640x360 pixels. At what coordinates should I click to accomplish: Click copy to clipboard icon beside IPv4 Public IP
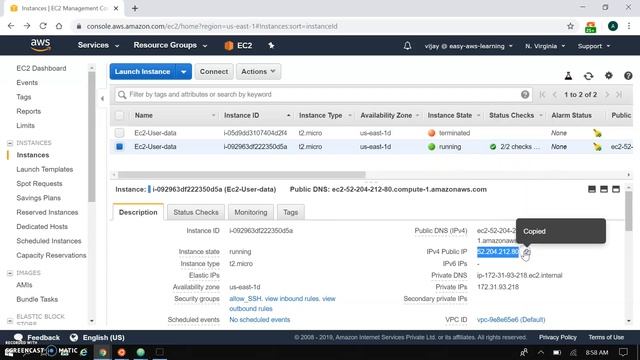pyautogui.click(x=527, y=252)
